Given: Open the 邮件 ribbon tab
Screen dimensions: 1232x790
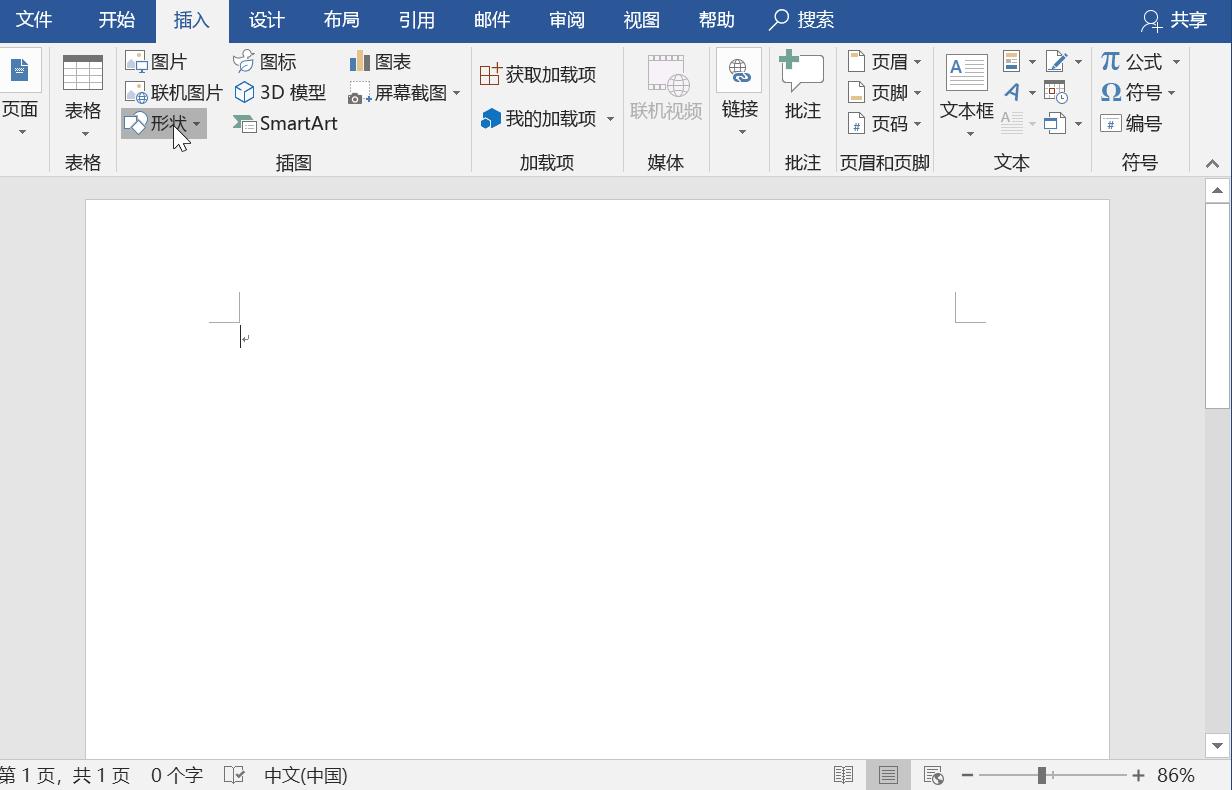Looking at the screenshot, I should click(x=491, y=19).
